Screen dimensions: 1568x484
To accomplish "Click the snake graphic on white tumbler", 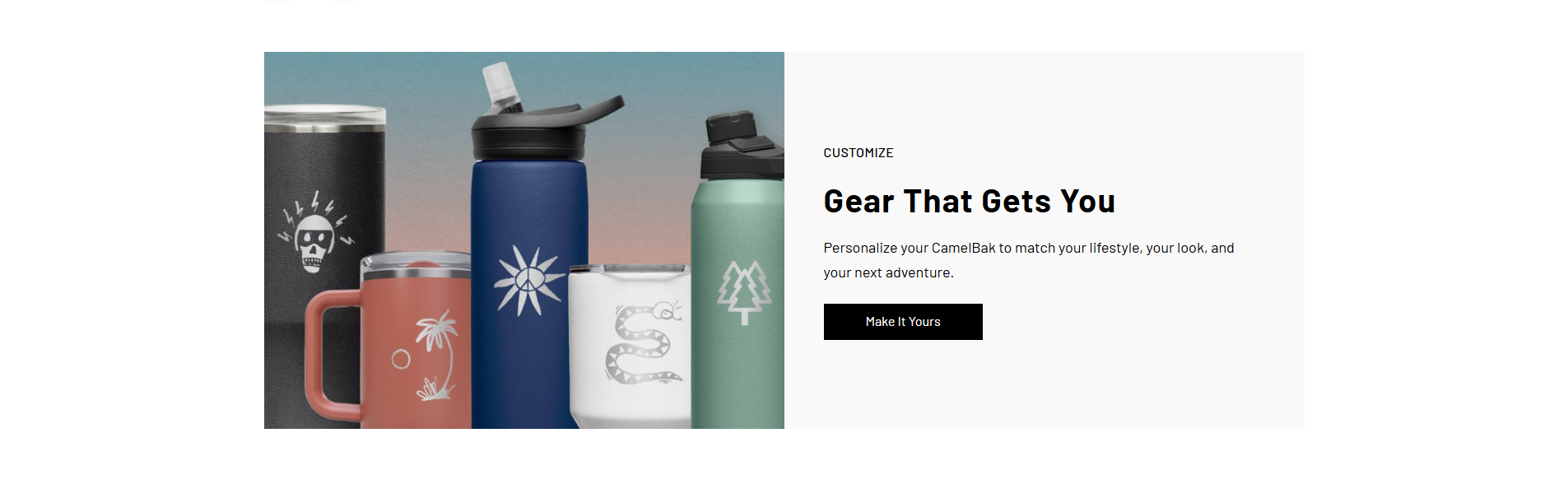I will [x=645, y=343].
